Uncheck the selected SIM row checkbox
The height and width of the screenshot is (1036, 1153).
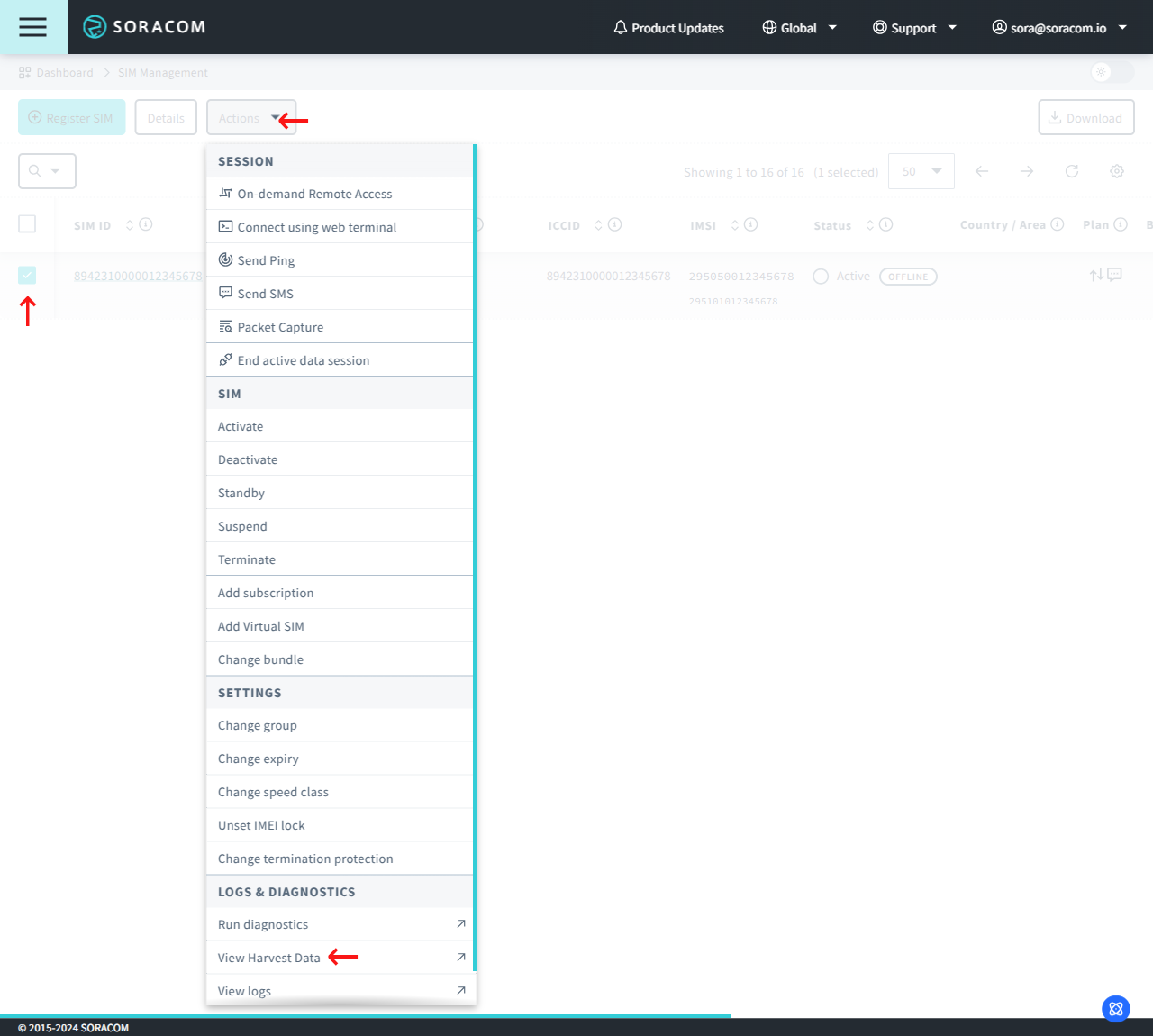pos(27,276)
